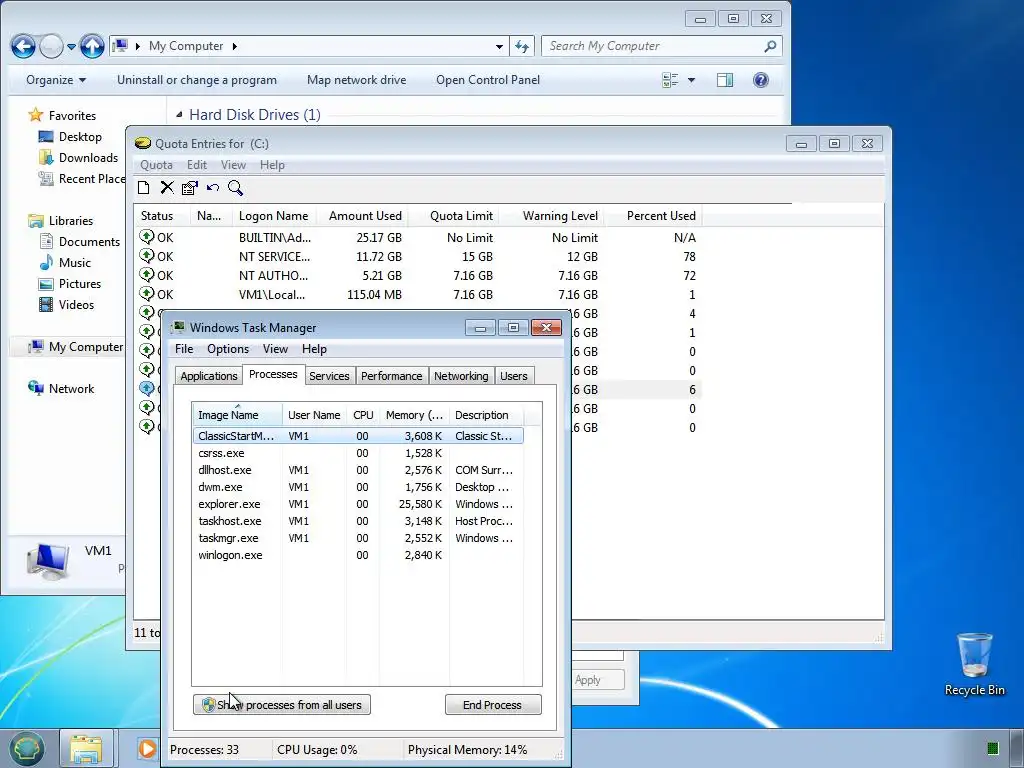Click the Change your view icon in Explorer
The image size is (1024, 768).
670,80
